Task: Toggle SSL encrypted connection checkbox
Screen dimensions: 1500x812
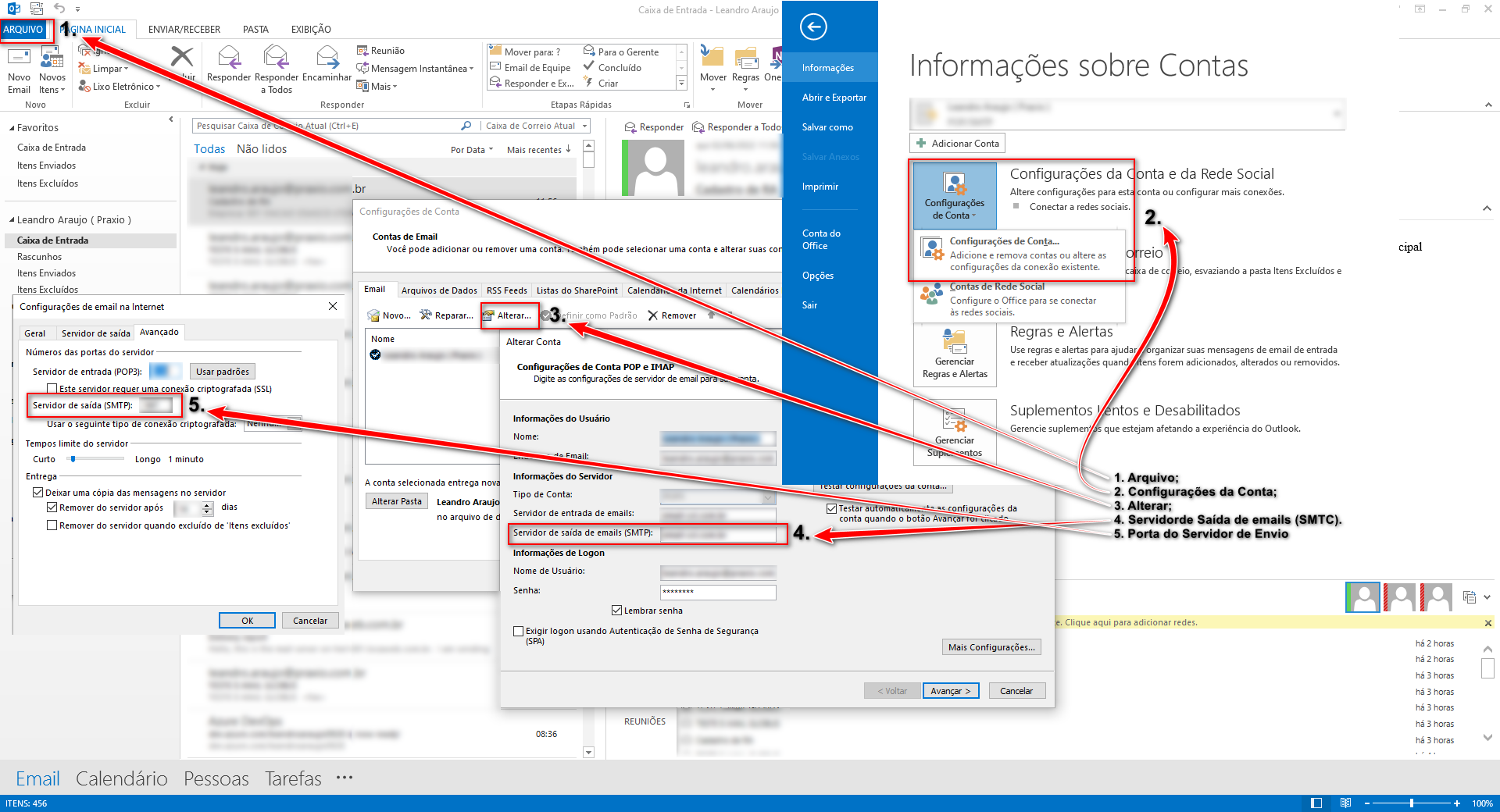Action: click(x=52, y=389)
